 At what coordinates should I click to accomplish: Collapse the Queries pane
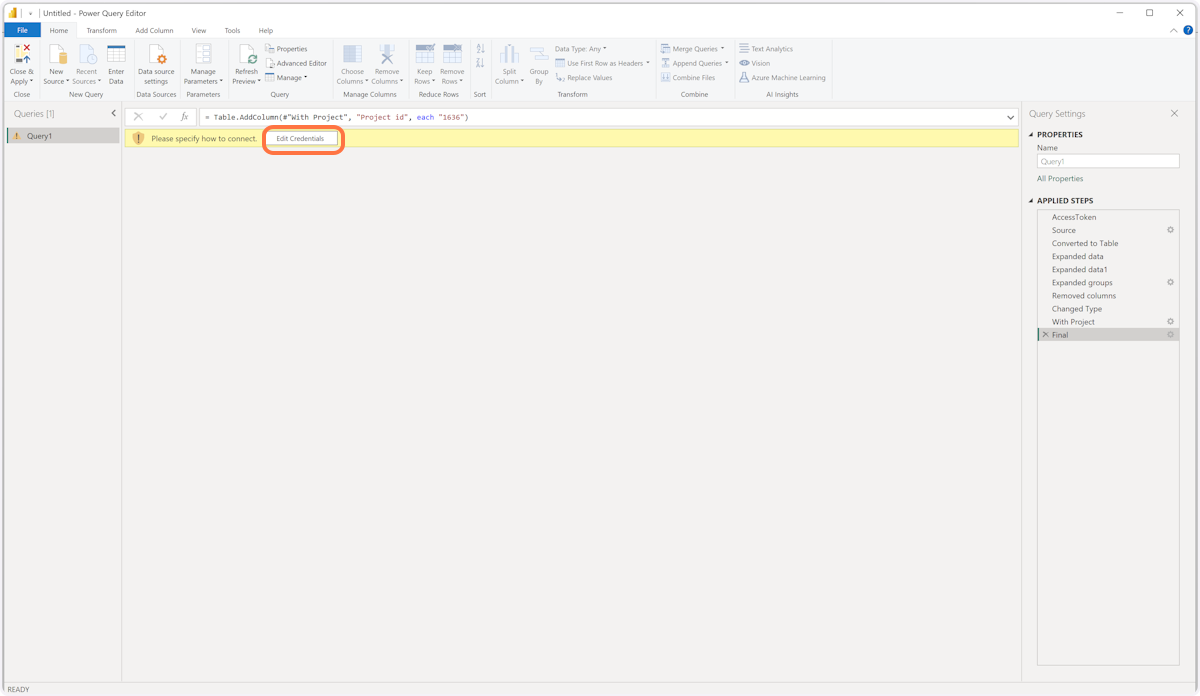113,113
